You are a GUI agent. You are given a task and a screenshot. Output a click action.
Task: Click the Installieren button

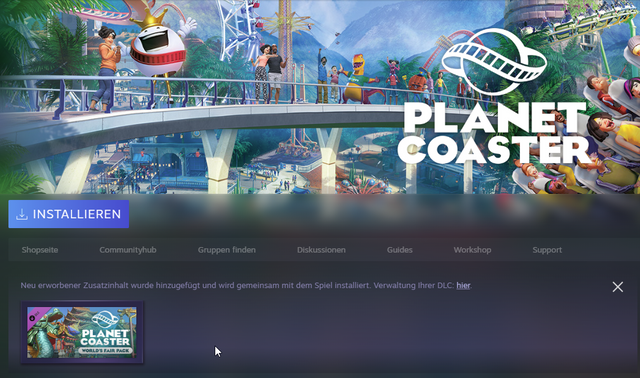tap(69, 214)
